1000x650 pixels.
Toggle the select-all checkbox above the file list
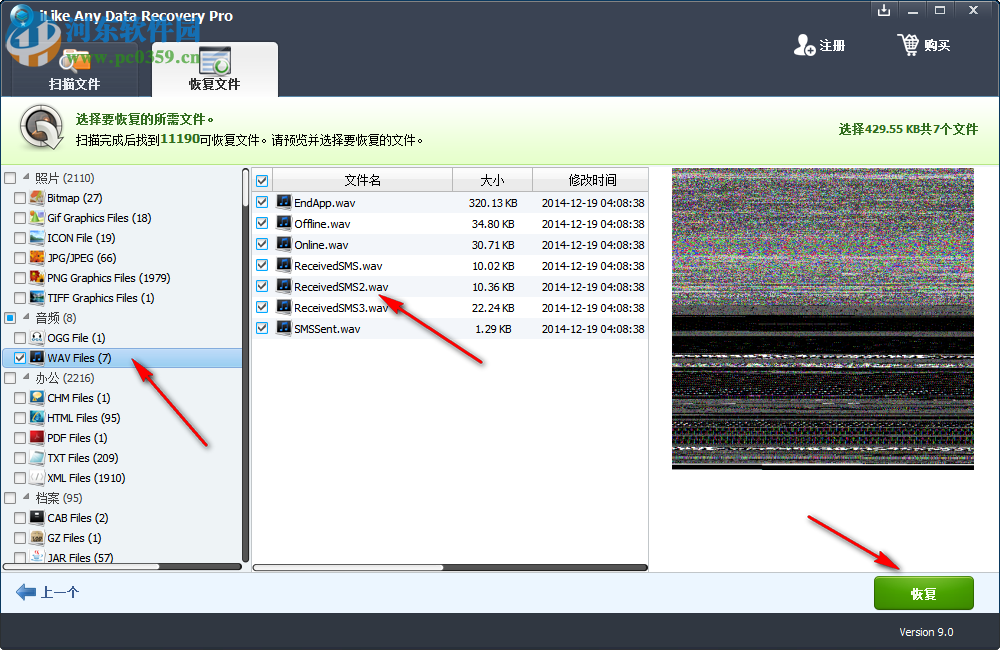click(261, 180)
